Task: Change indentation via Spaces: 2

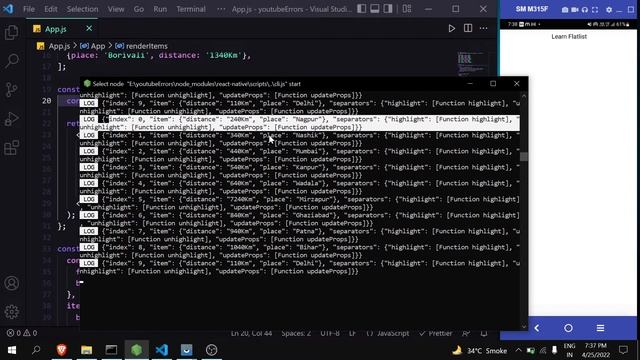Action: point(296,333)
